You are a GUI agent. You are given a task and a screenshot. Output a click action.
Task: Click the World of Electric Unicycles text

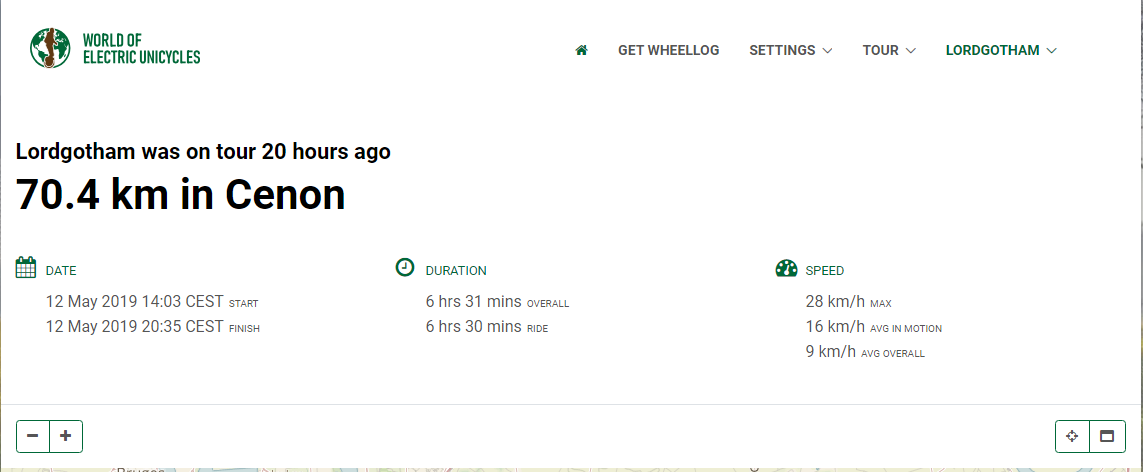pyautogui.click(x=141, y=48)
